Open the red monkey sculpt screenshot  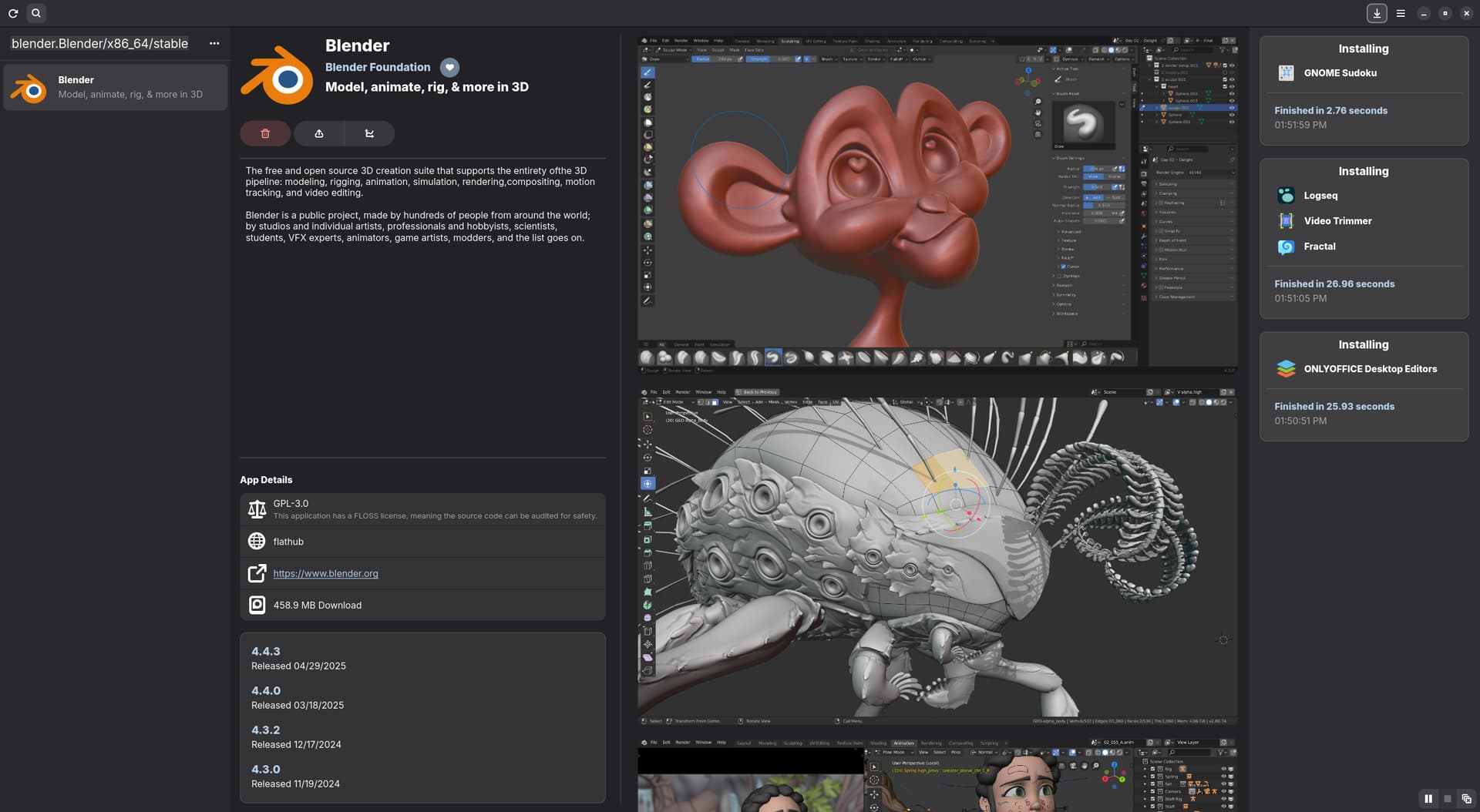click(937, 205)
